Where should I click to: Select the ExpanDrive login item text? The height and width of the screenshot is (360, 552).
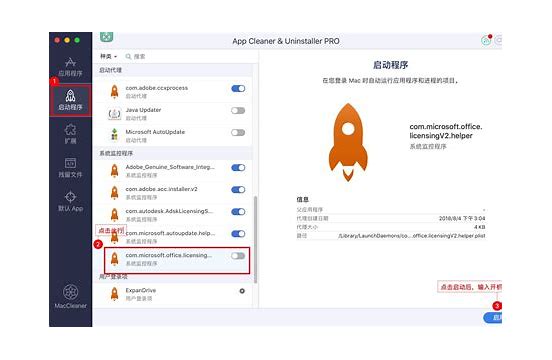[x=140, y=290]
